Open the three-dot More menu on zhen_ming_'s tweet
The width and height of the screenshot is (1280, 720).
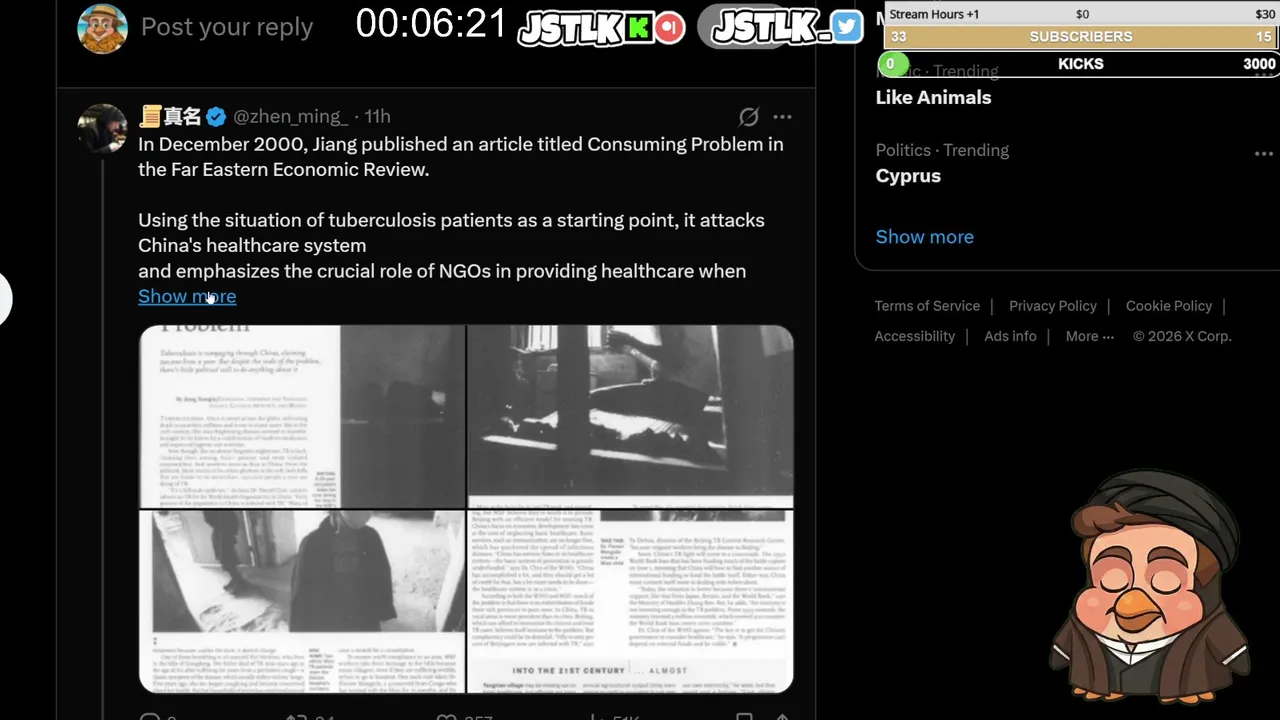pyautogui.click(x=782, y=117)
